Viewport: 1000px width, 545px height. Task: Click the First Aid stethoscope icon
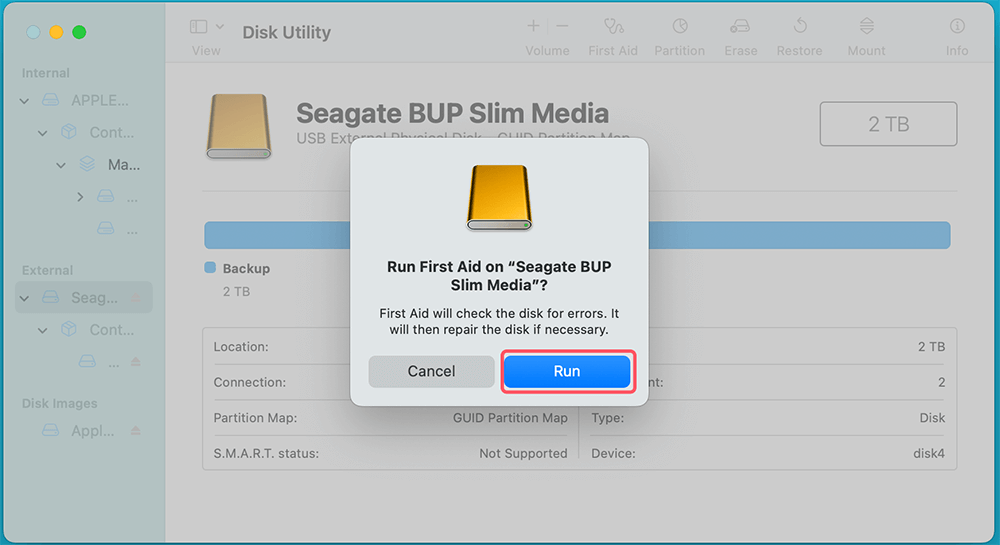point(613,27)
